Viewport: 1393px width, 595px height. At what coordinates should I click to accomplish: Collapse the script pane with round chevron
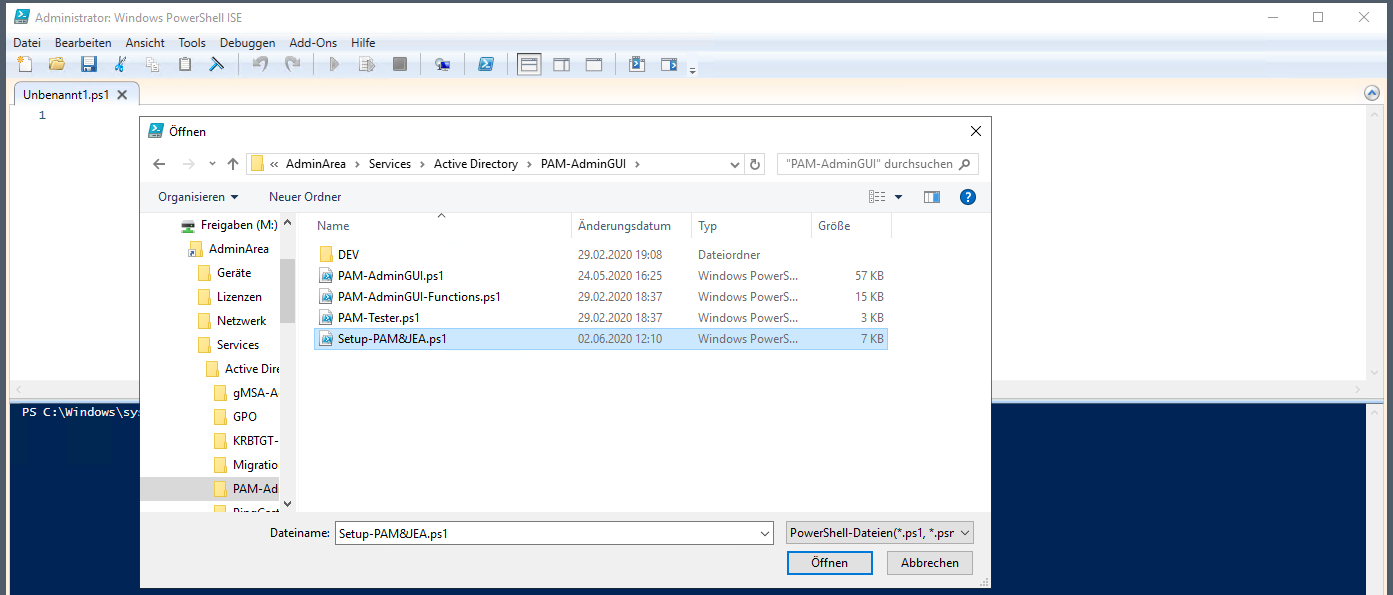(x=1372, y=93)
